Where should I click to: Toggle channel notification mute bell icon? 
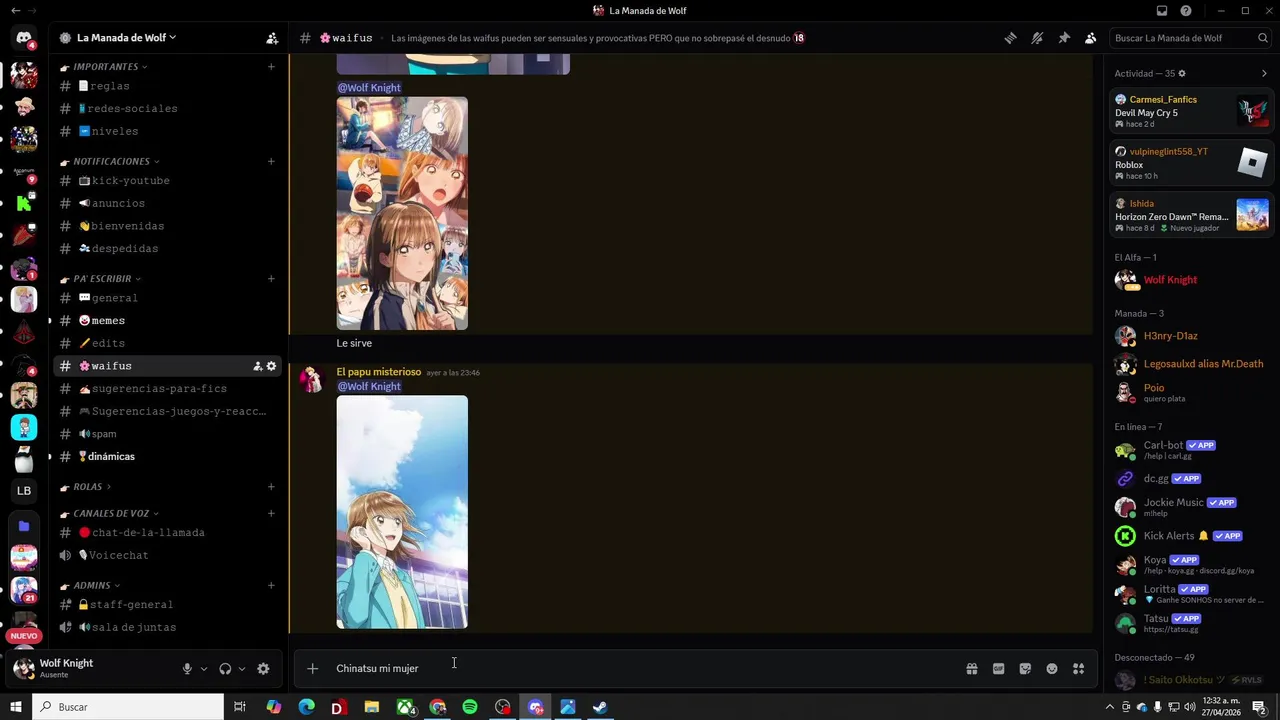(1037, 38)
